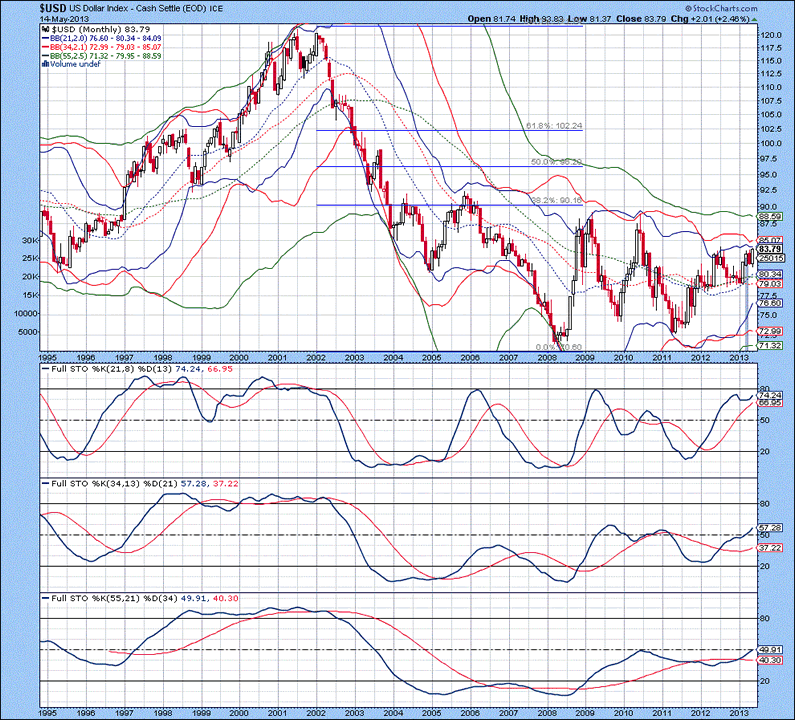
Task: Click the 120.0 label on the price axis
Action: point(771,35)
